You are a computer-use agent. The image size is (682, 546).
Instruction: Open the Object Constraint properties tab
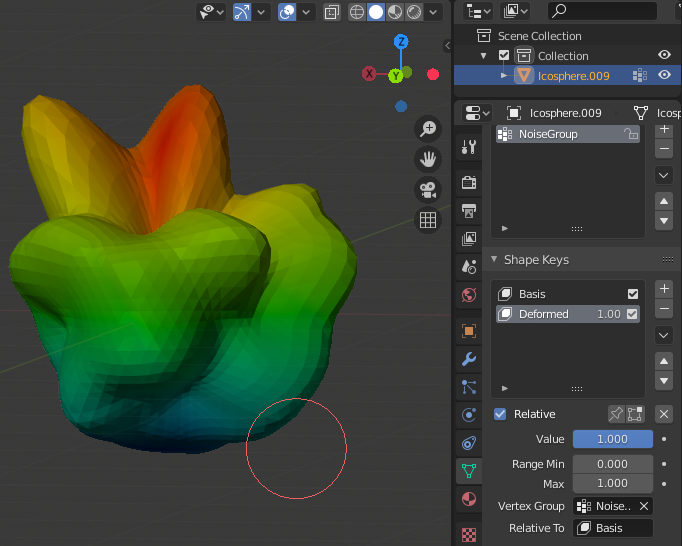pos(469,443)
